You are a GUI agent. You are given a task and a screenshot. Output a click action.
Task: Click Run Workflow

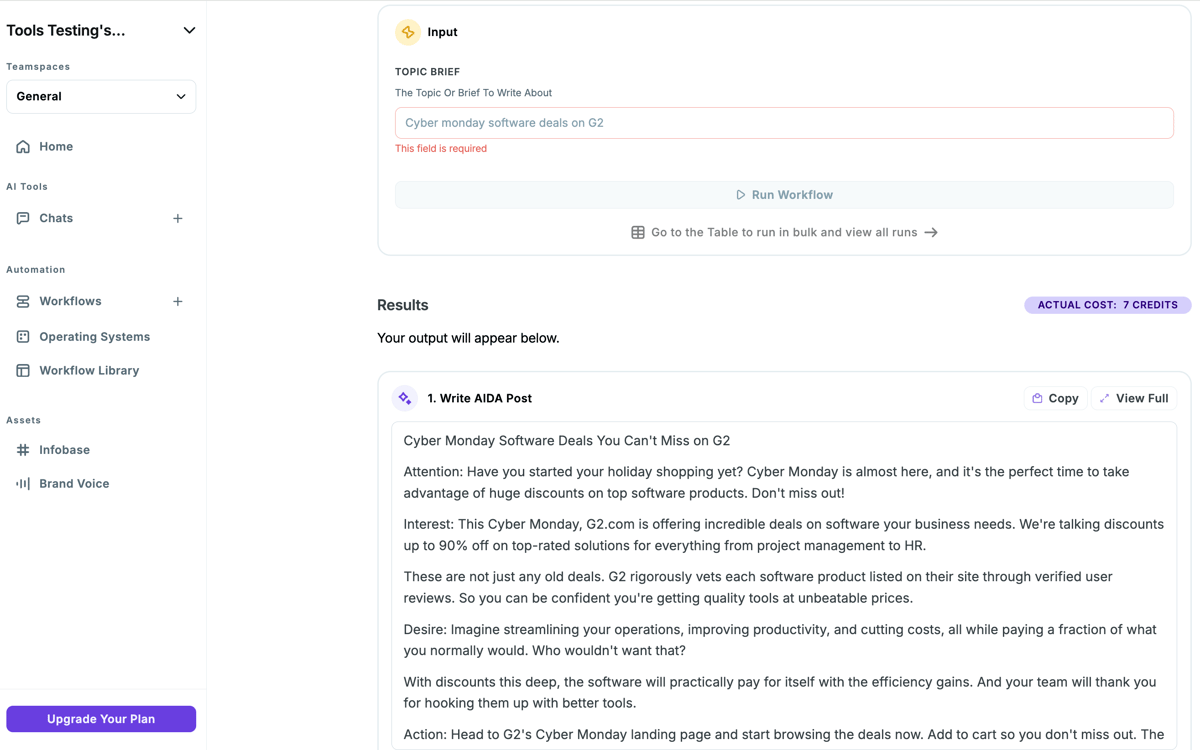point(784,194)
